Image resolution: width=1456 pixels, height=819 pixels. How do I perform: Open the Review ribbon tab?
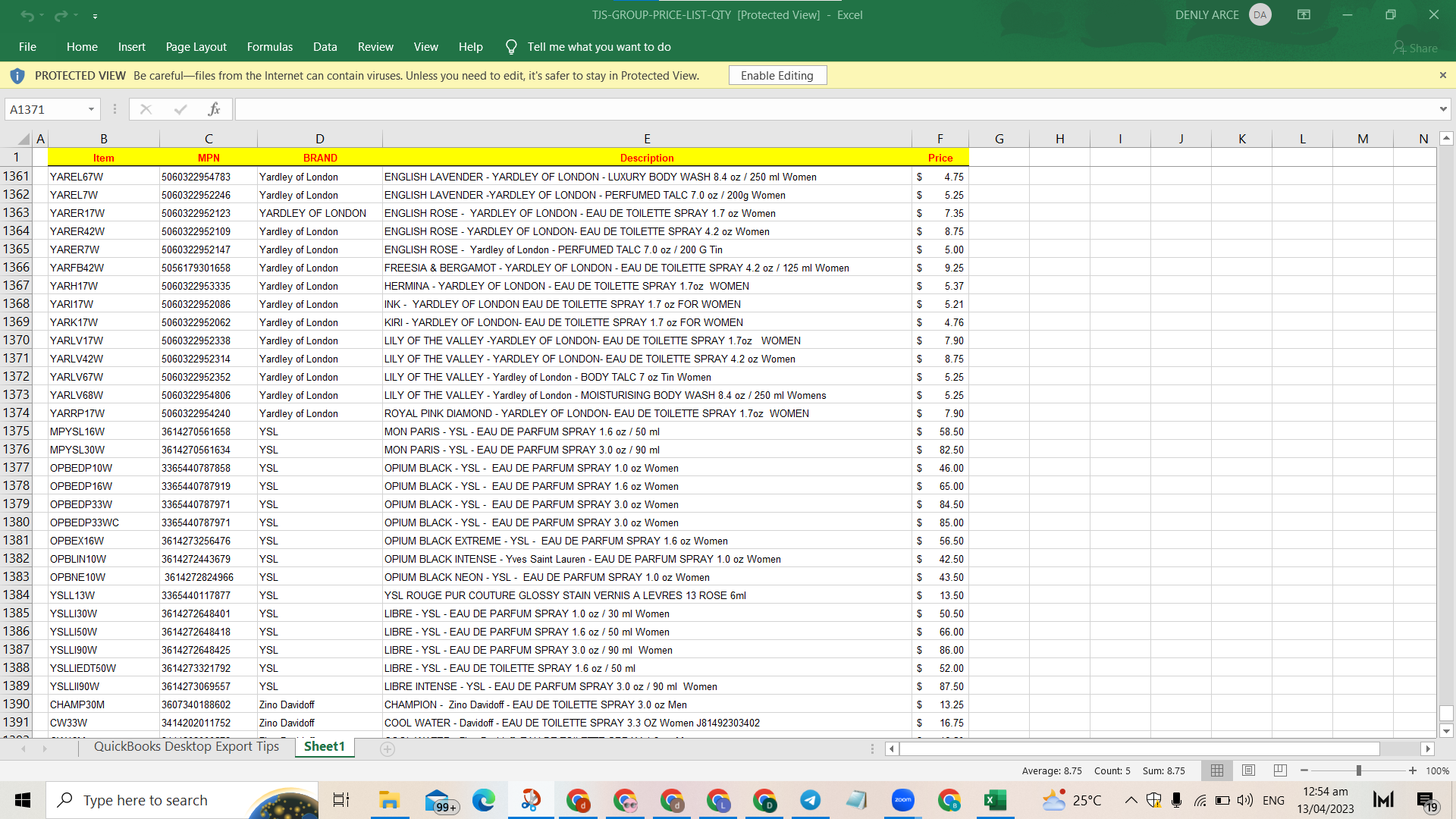click(x=375, y=47)
